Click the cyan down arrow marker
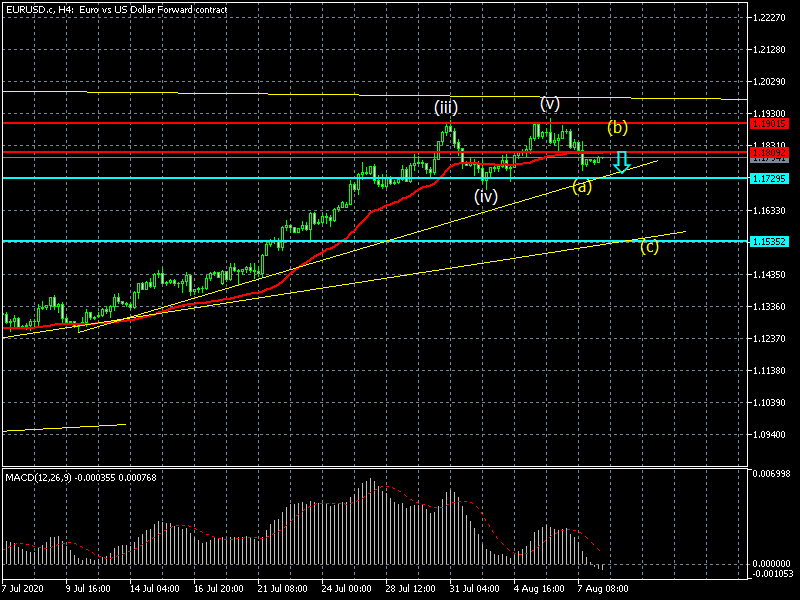 click(x=622, y=161)
